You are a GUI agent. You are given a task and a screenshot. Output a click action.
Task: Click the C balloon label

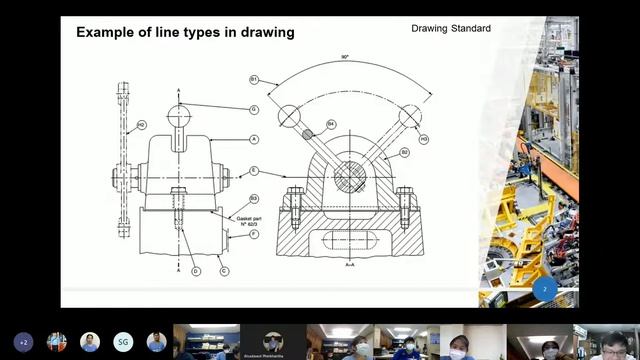click(224, 271)
